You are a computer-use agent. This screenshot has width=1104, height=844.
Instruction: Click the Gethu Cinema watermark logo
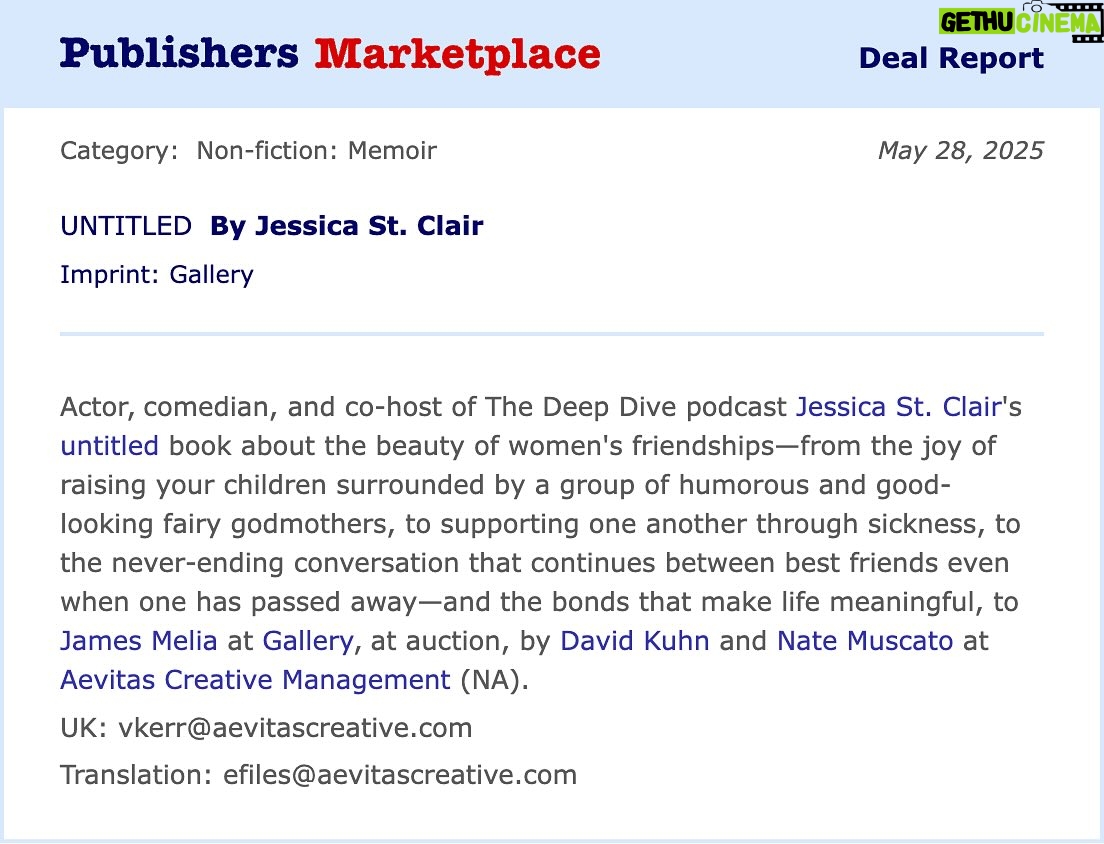[x=1020, y=21]
